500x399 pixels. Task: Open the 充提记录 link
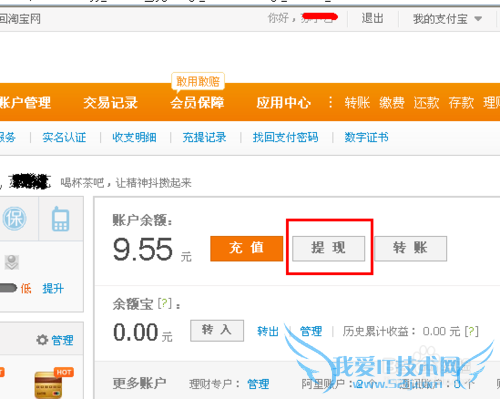pyautogui.click(x=204, y=137)
